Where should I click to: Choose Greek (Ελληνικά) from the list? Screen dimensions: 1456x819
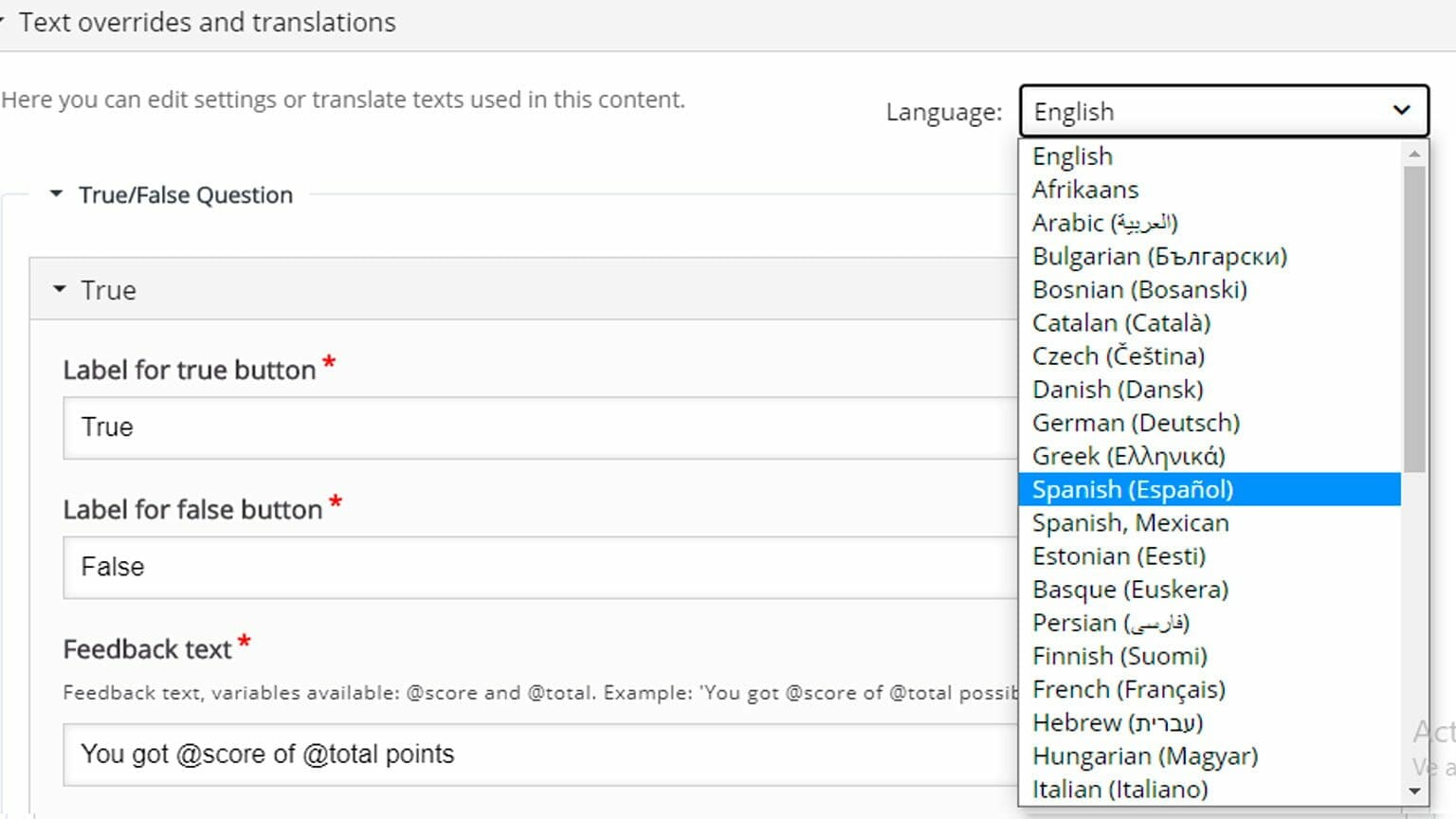pyautogui.click(x=1210, y=456)
